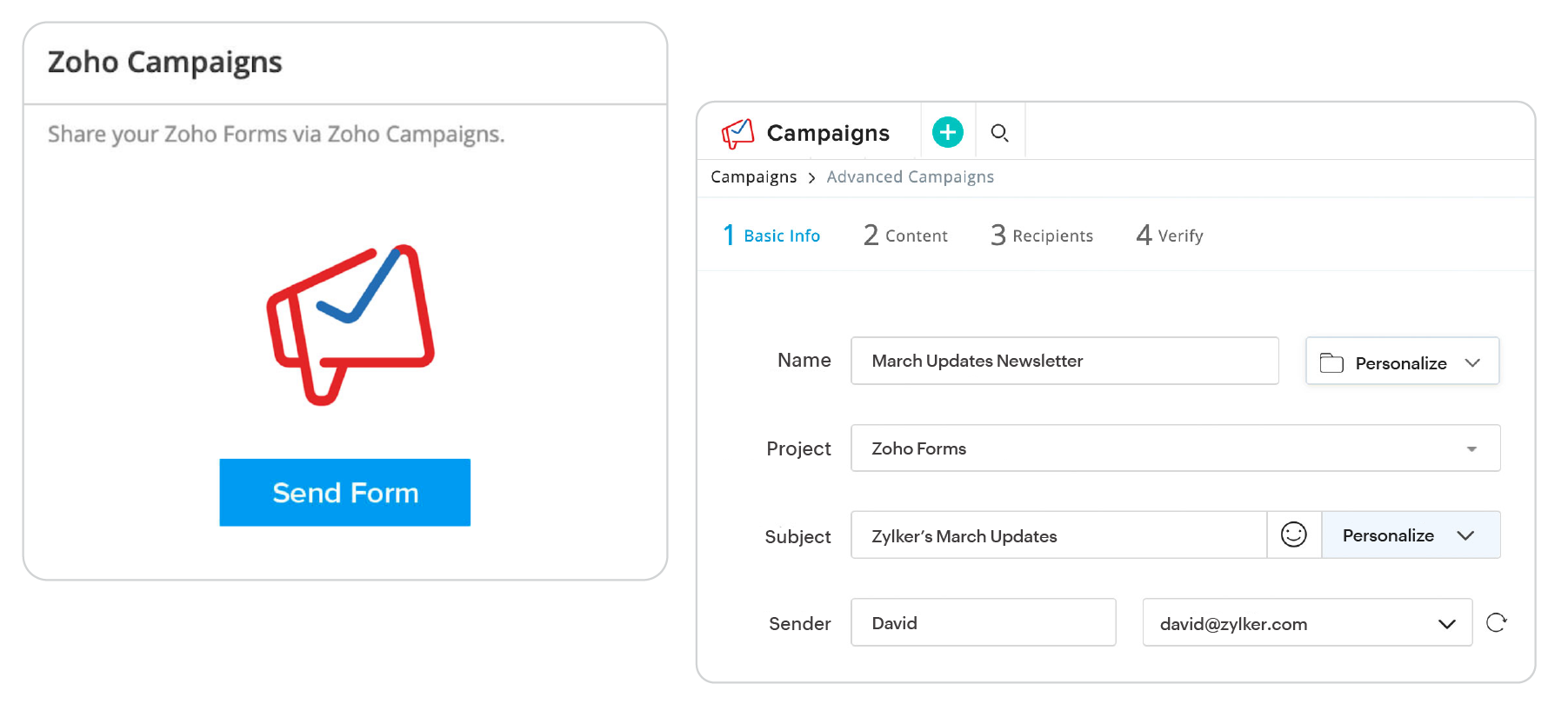Open the Name field Personalize dropdown arrow
The height and width of the screenshot is (717, 1568).
click(x=1472, y=362)
